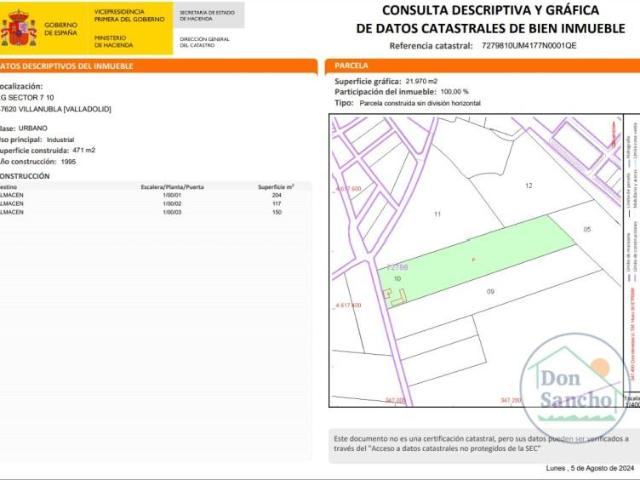Select surface cell '150'

coord(277,212)
